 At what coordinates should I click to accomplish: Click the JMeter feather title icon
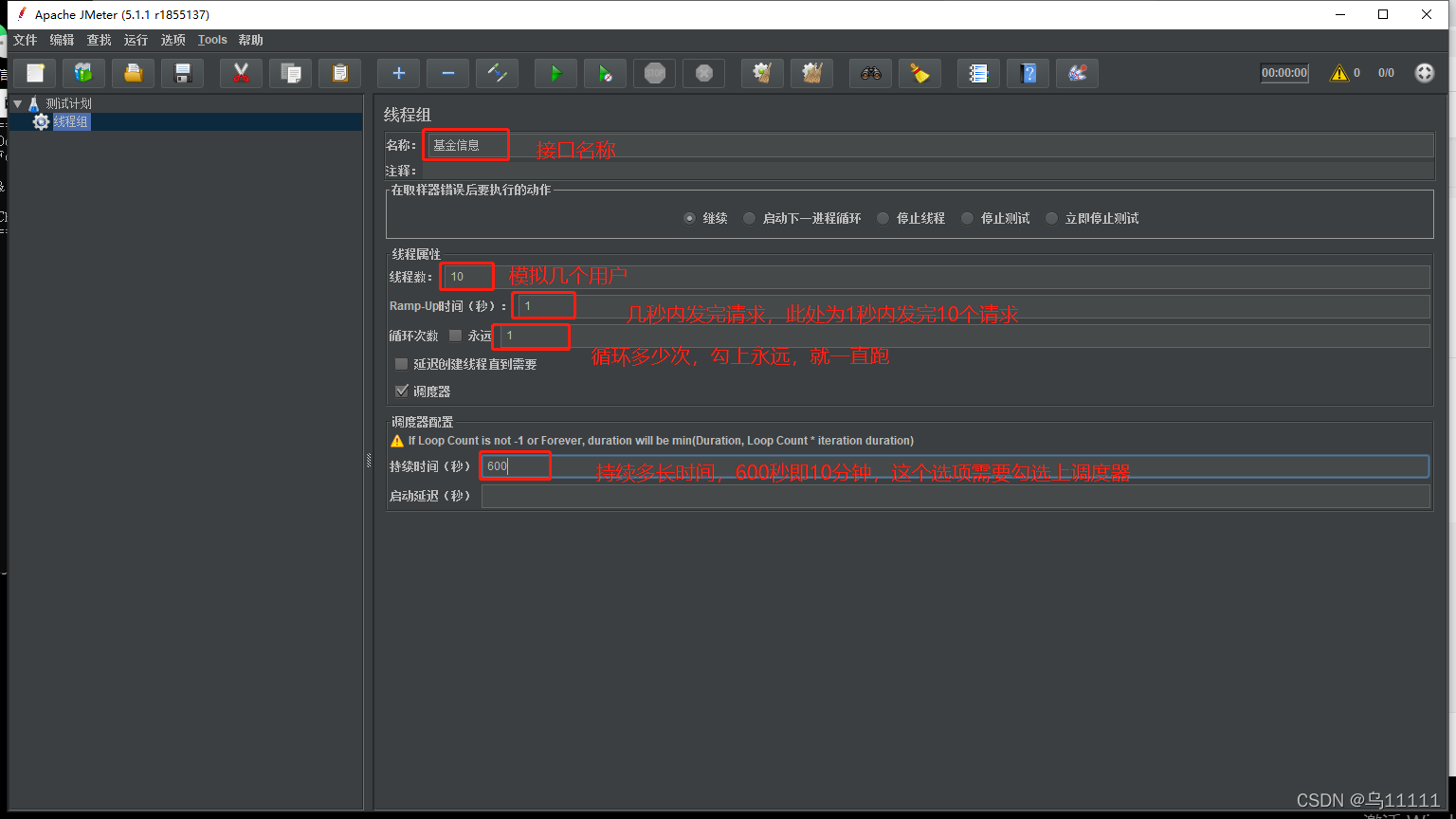[22, 14]
